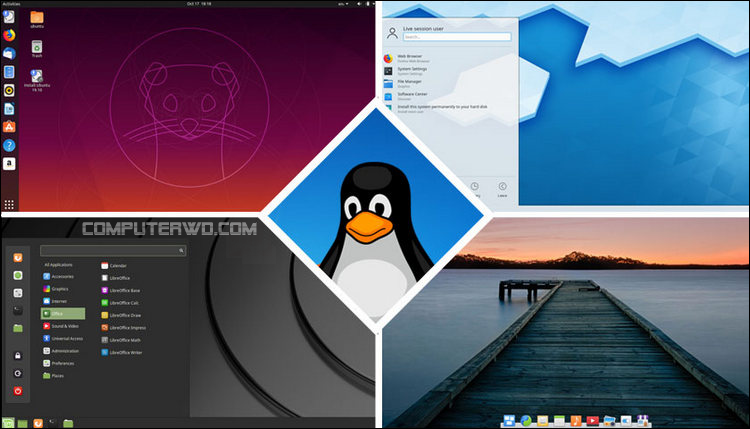Image resolution: width=750 pixels, height=429 pixels.
Task: Open Terminal from the Mint bottom panel
Action: [x=53, y=423]
